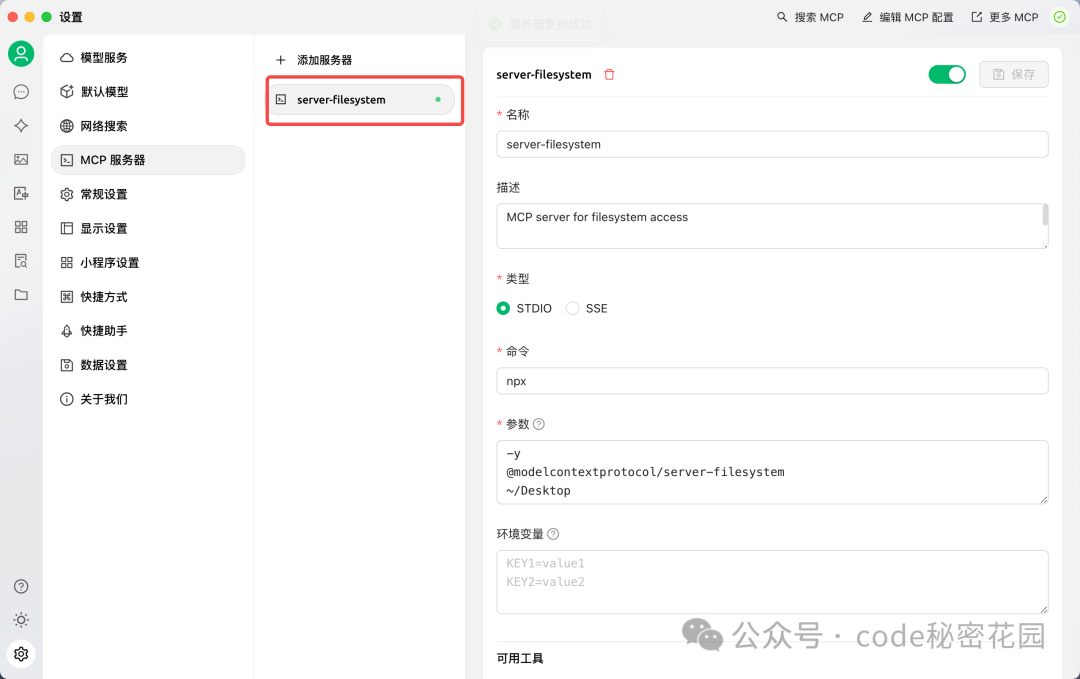Open the mini apps grid icon
Screen dimensions: 1080x679
tap(21, 227)
